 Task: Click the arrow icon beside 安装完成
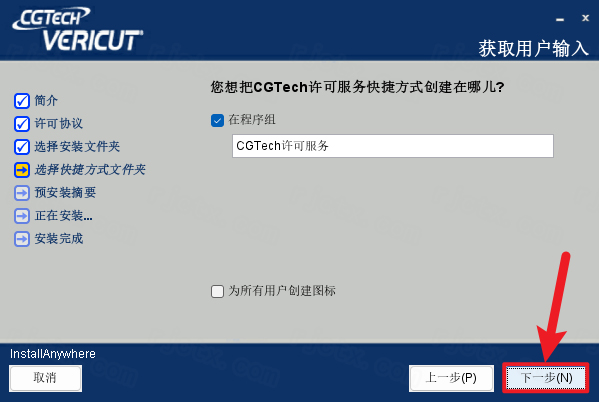point(22,239)
